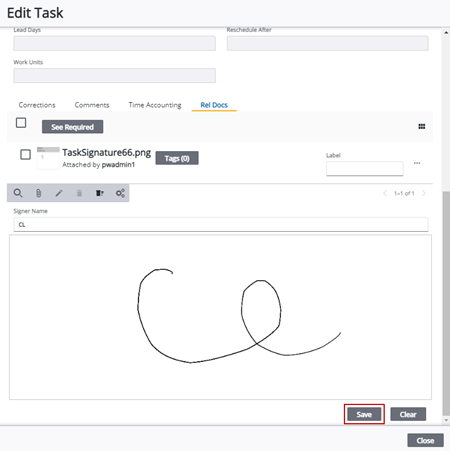Save the drawn signature
The width and height of the screenshot is (450, 451).
pos(364,414)
